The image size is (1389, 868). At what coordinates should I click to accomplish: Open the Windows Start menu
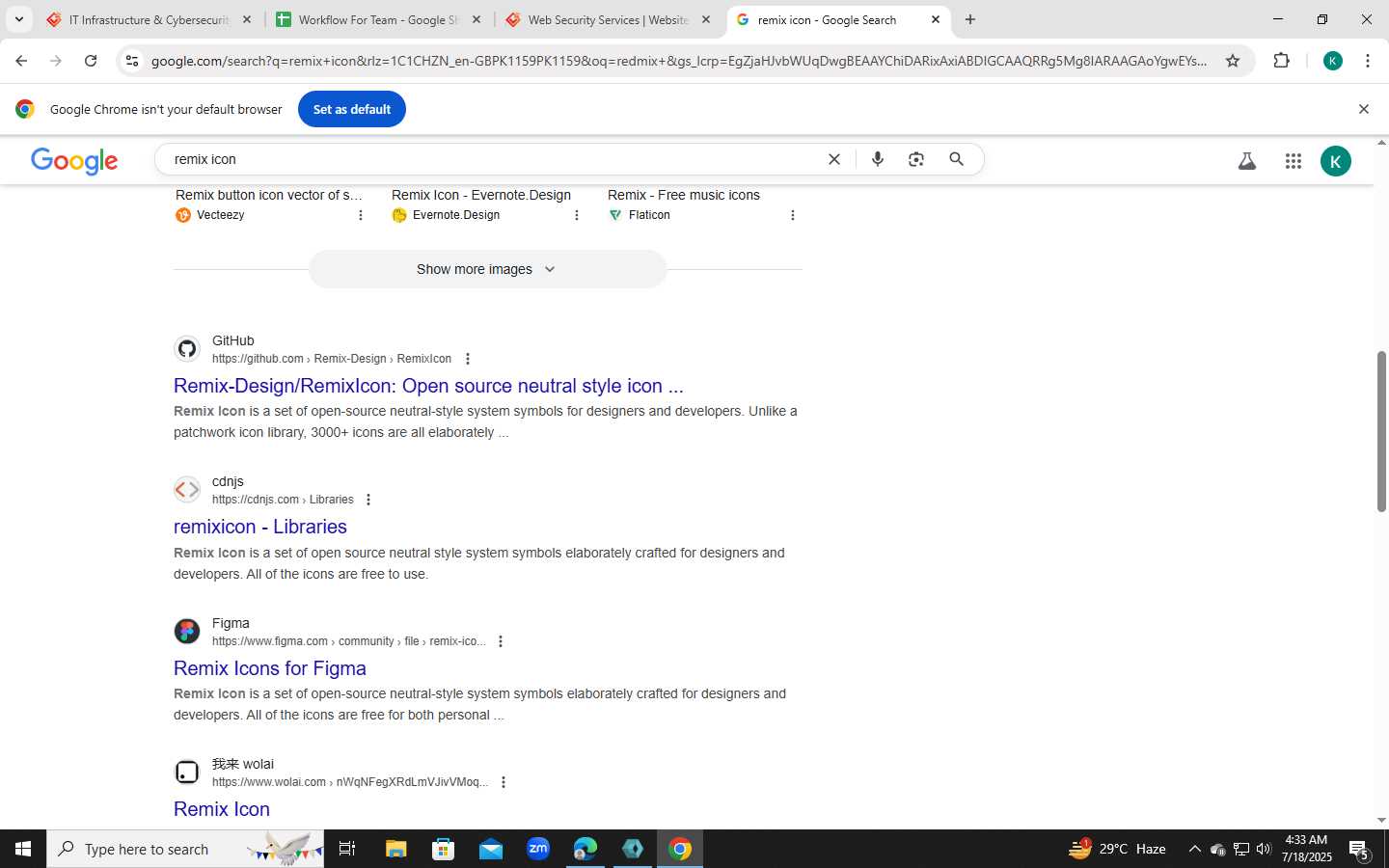coord(23,849)
